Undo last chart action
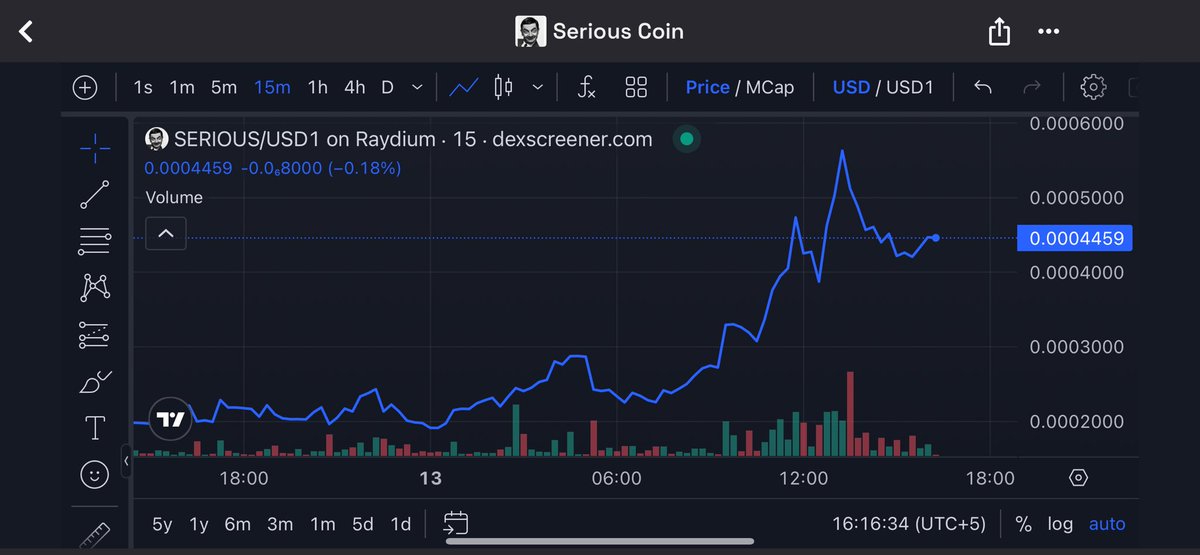 pyautogui.click(x=983, y=88)
